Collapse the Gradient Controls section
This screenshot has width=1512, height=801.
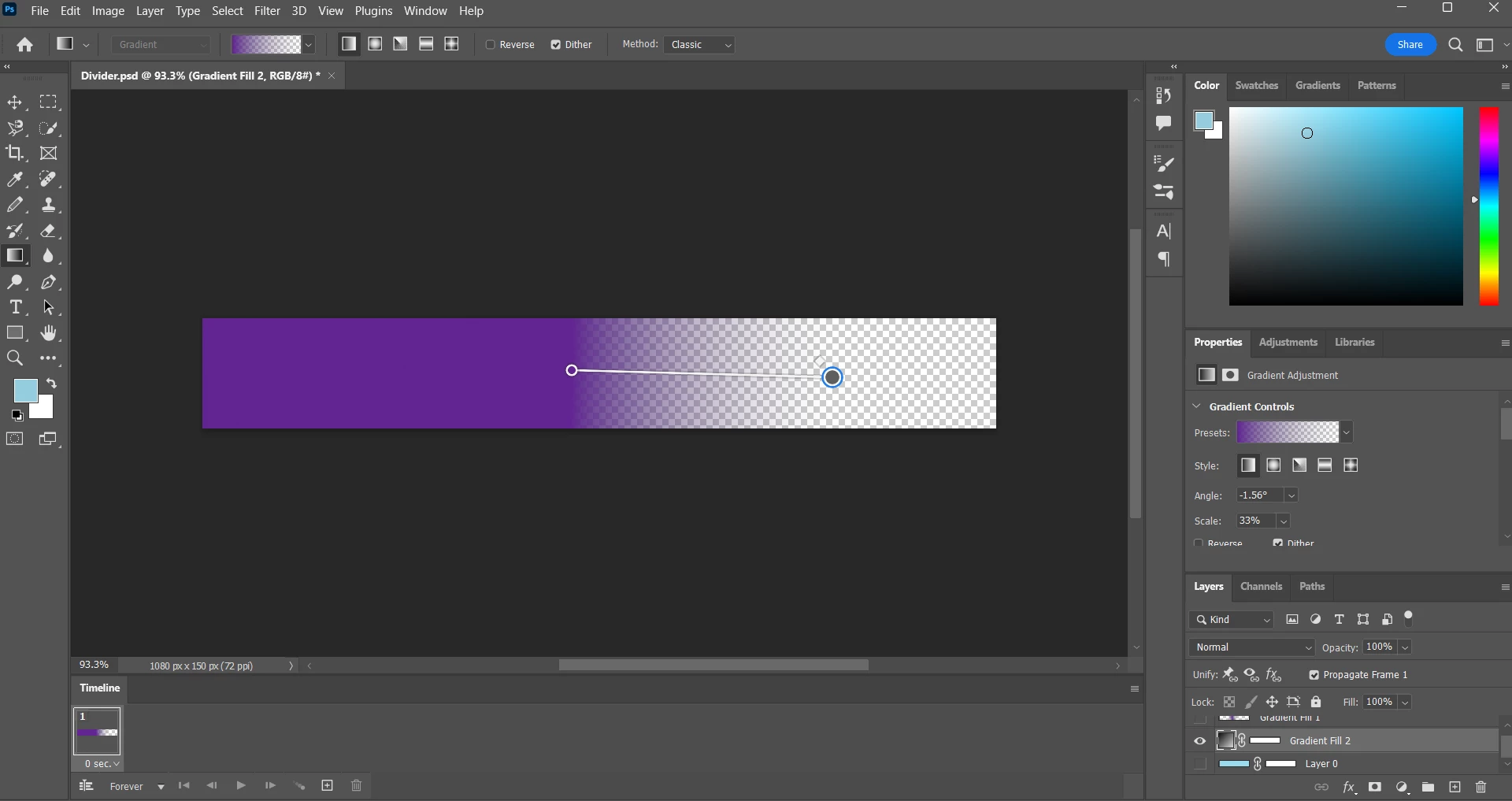point(1197,406)
